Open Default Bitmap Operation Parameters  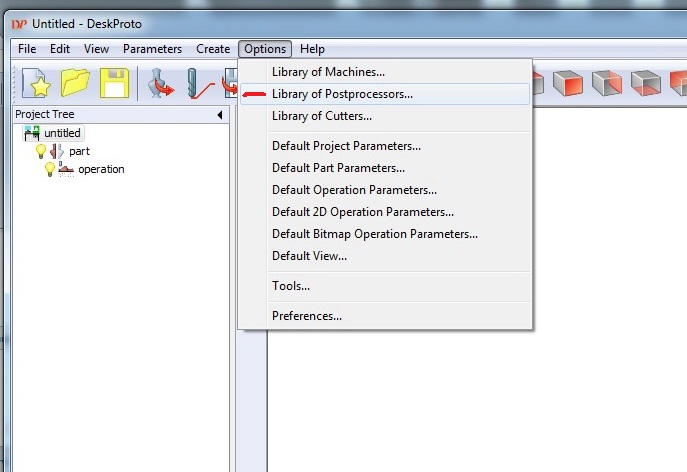tap(375, 234)
